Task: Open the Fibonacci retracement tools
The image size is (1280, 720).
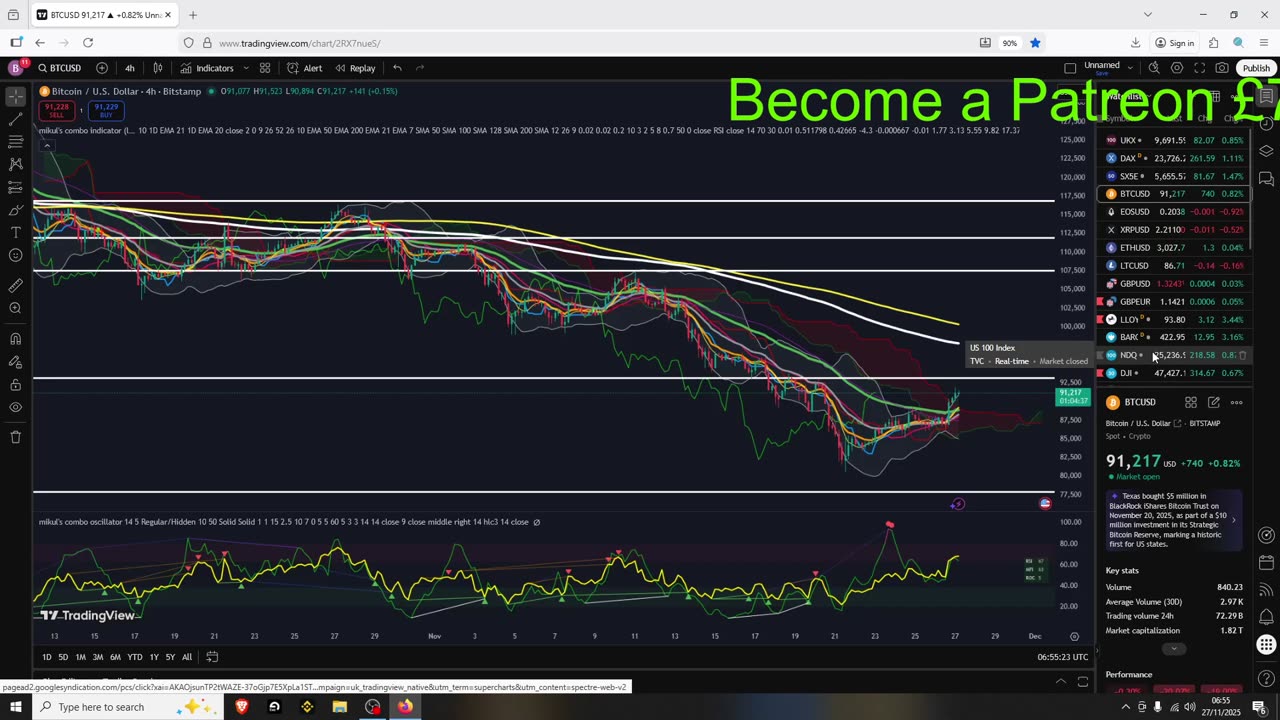Action: click(15, 142)
